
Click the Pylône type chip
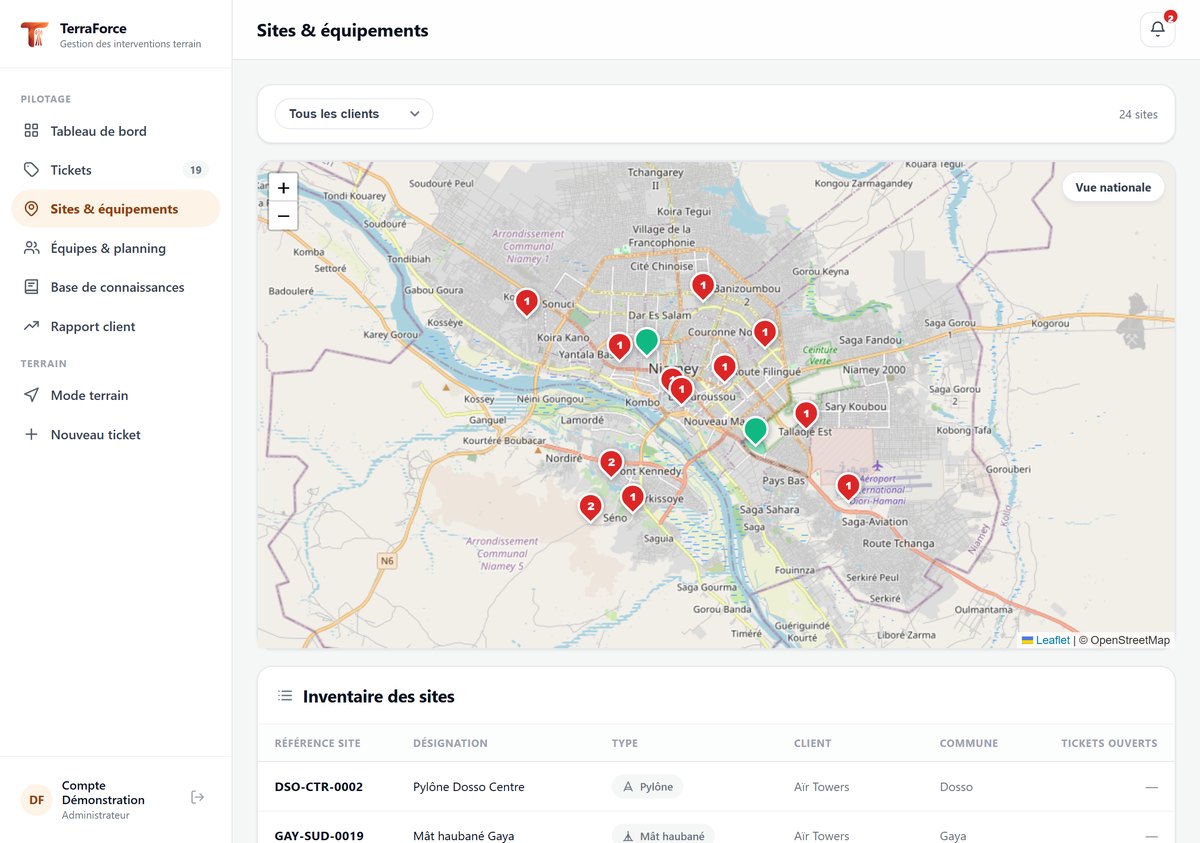648,787
